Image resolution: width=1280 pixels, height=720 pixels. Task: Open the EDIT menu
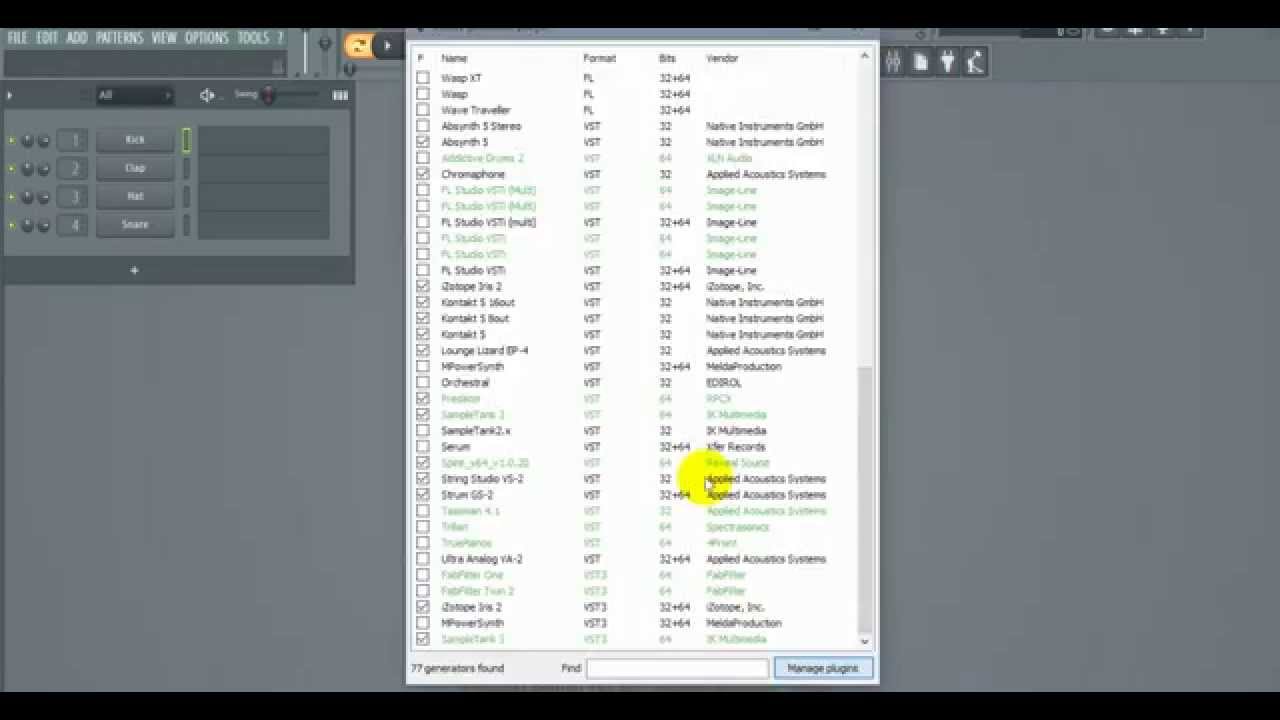[47, 38]
